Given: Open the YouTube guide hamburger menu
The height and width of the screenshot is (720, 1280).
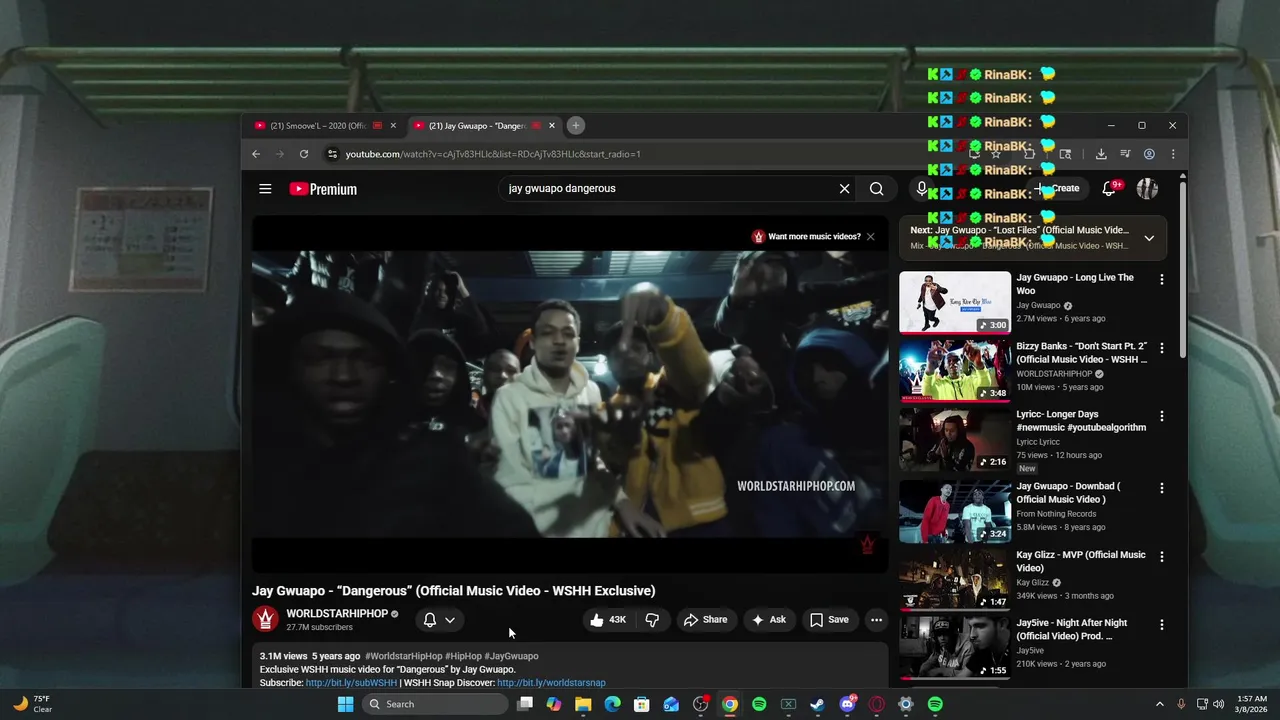Looking at the screenshot, I should point(265,189).
